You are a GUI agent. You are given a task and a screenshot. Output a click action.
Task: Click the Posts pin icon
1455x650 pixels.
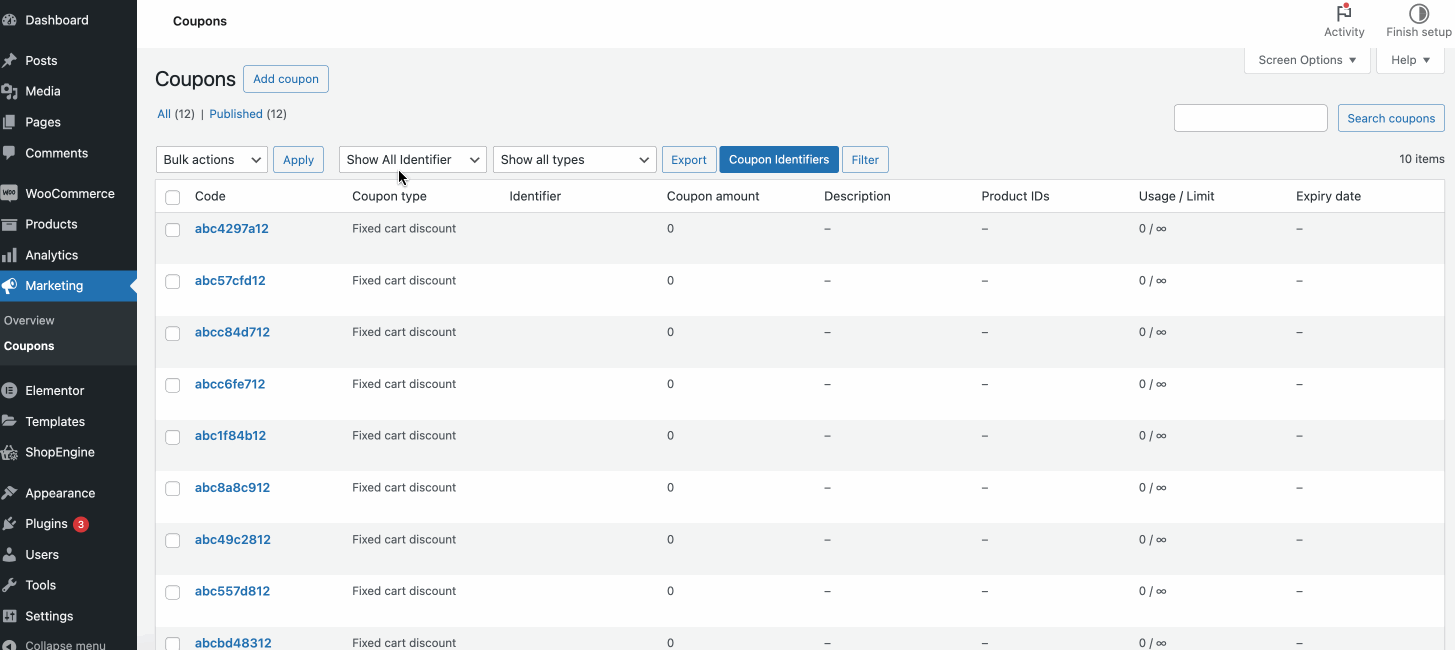[x=9, y=61]
